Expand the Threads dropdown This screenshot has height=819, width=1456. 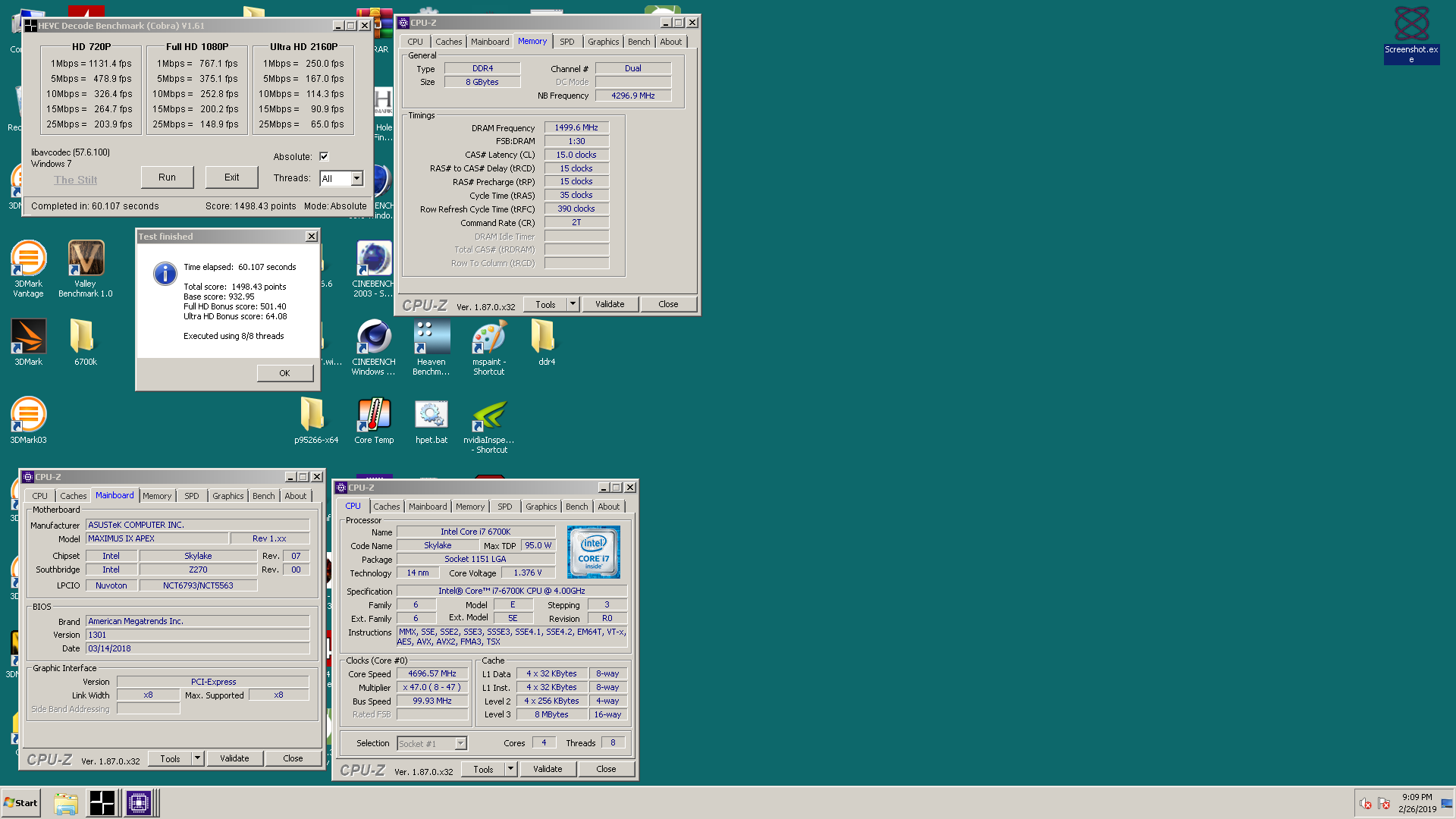[x=356, y=178]
